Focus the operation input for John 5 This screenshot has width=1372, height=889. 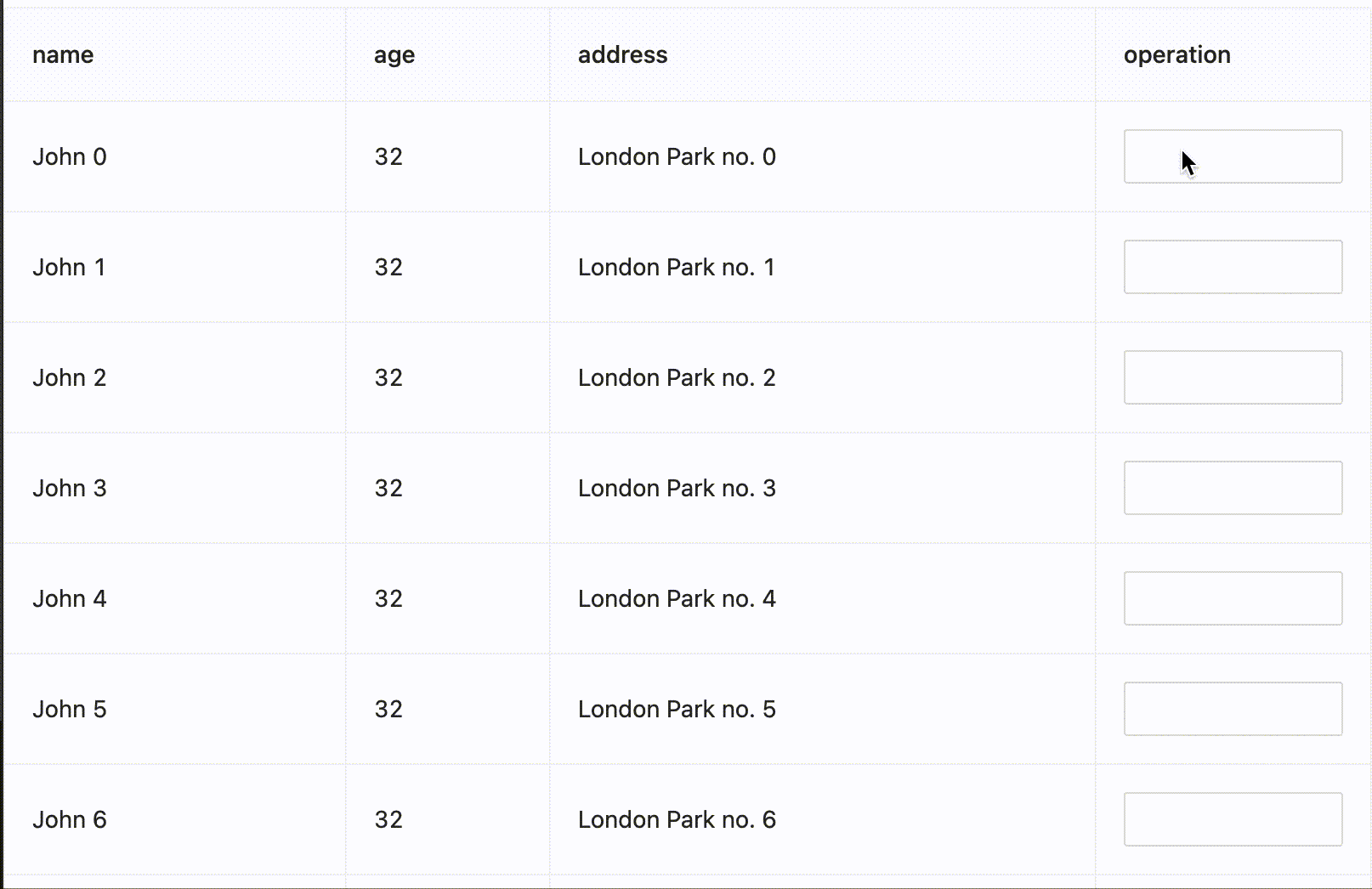click(x=1233, y=709)
